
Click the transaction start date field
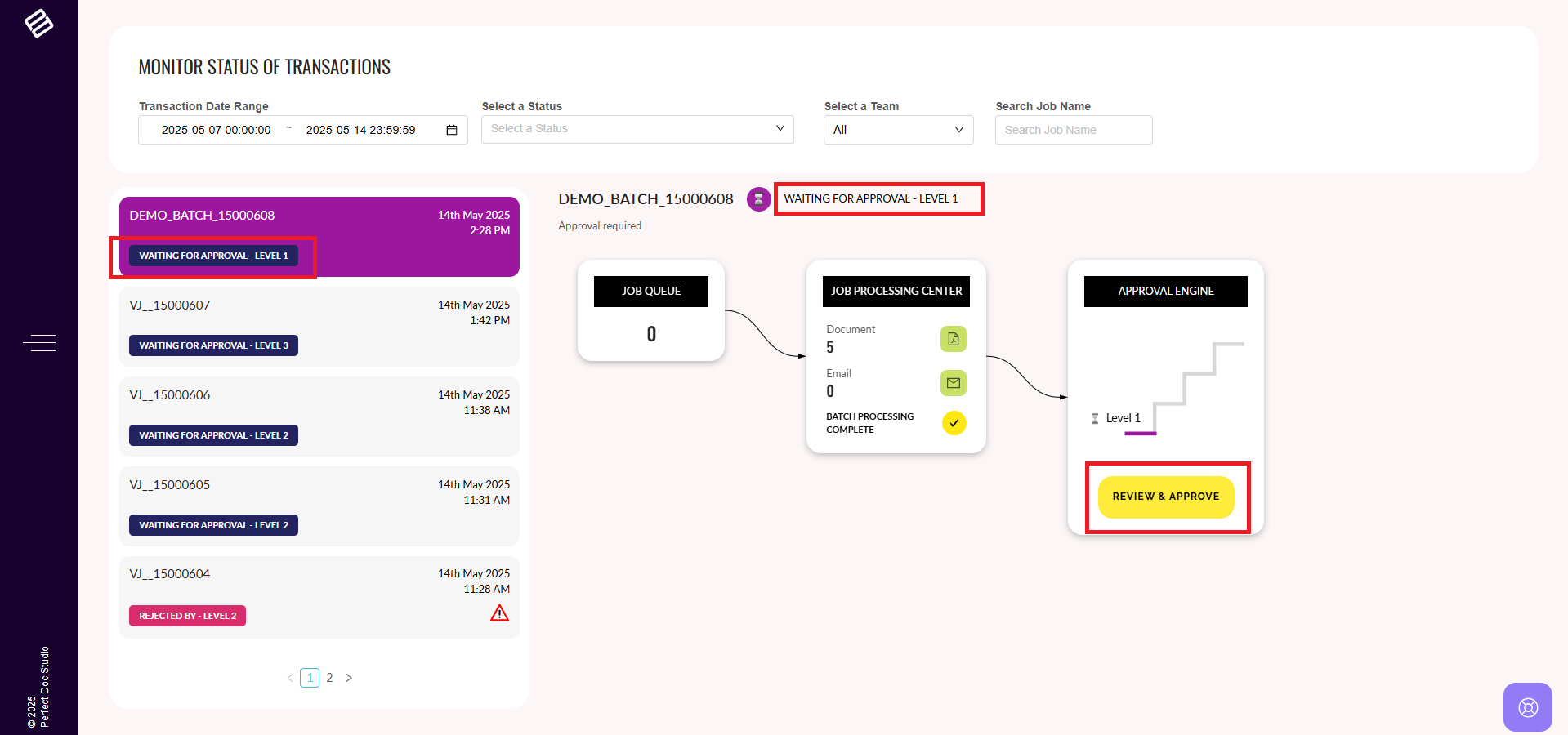coord(216,130)
